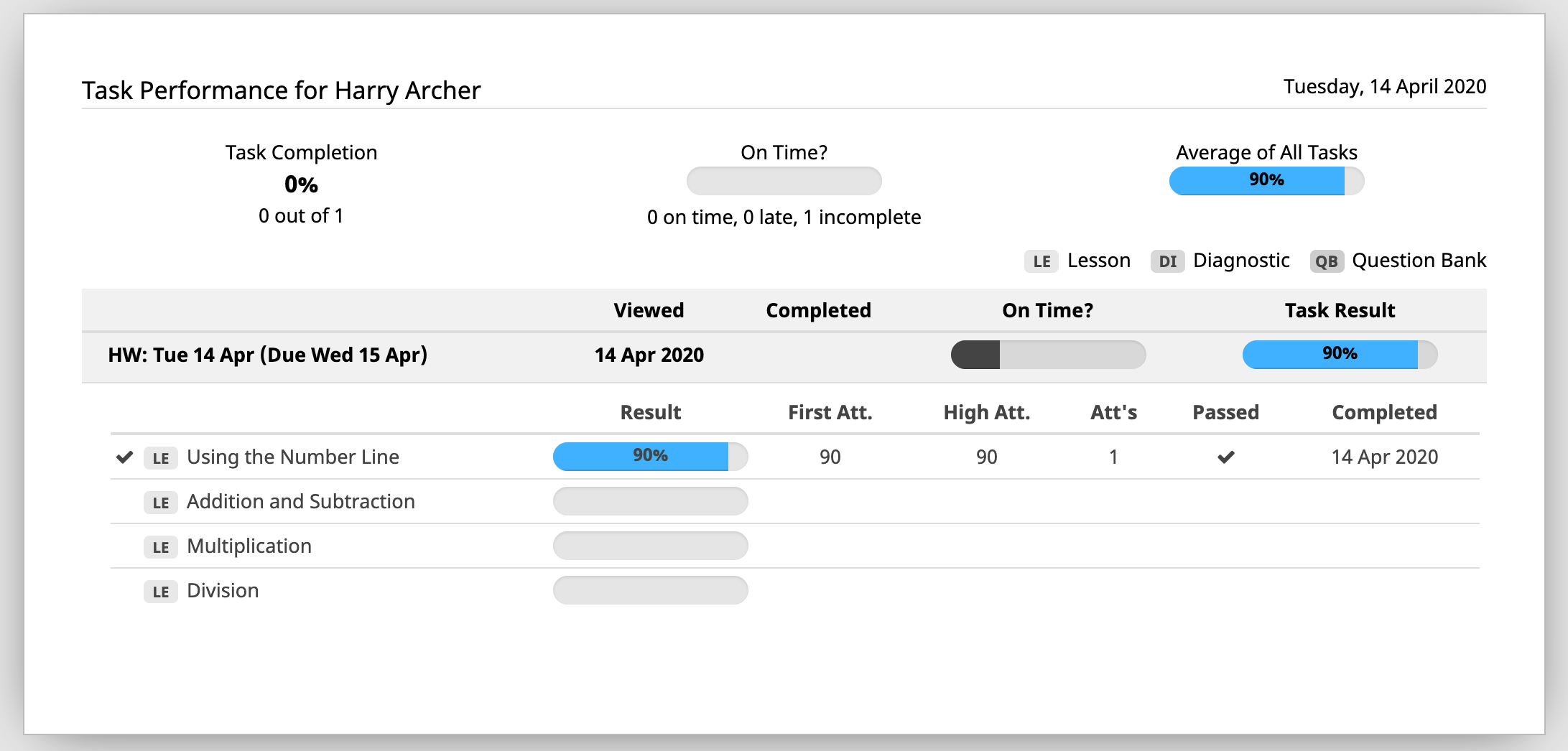The width and height of the screenshot is (1568, 751).
Task: Click the Passed checkmark in the lesson row
Action: [1226, 457]
